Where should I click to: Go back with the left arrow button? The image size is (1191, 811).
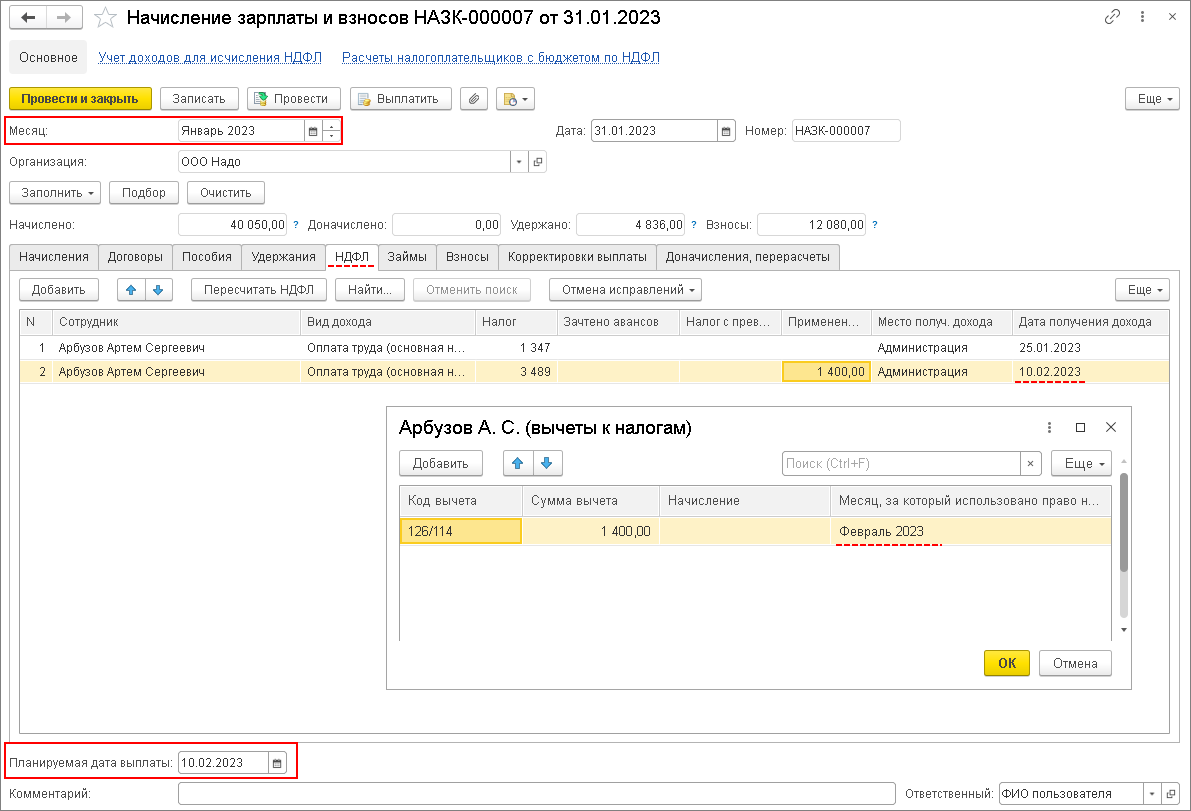point(28,17)
